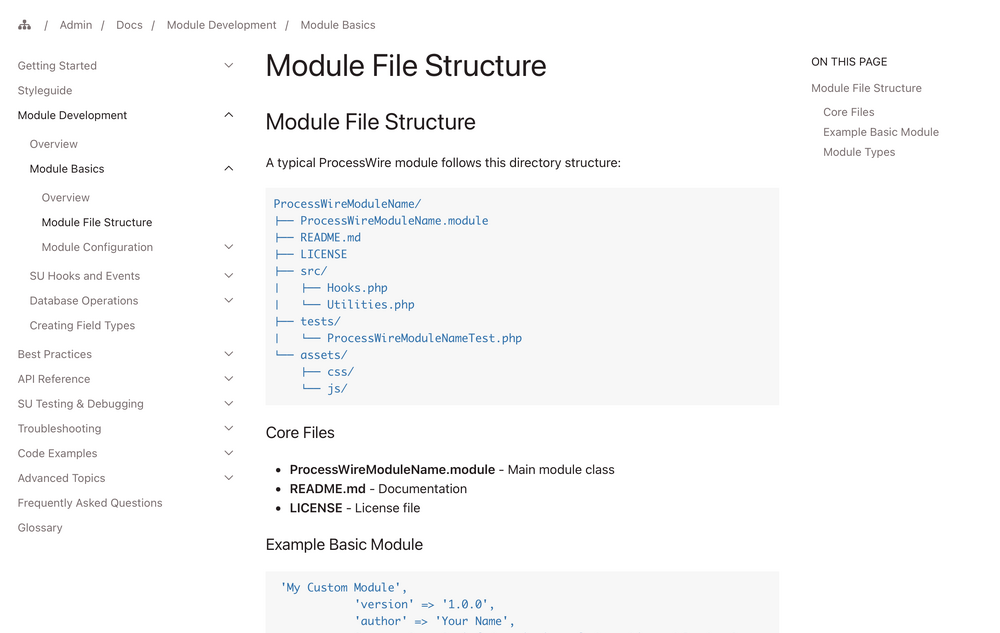Expand the Troubleshooting chevron

click(x=229, y=429)
